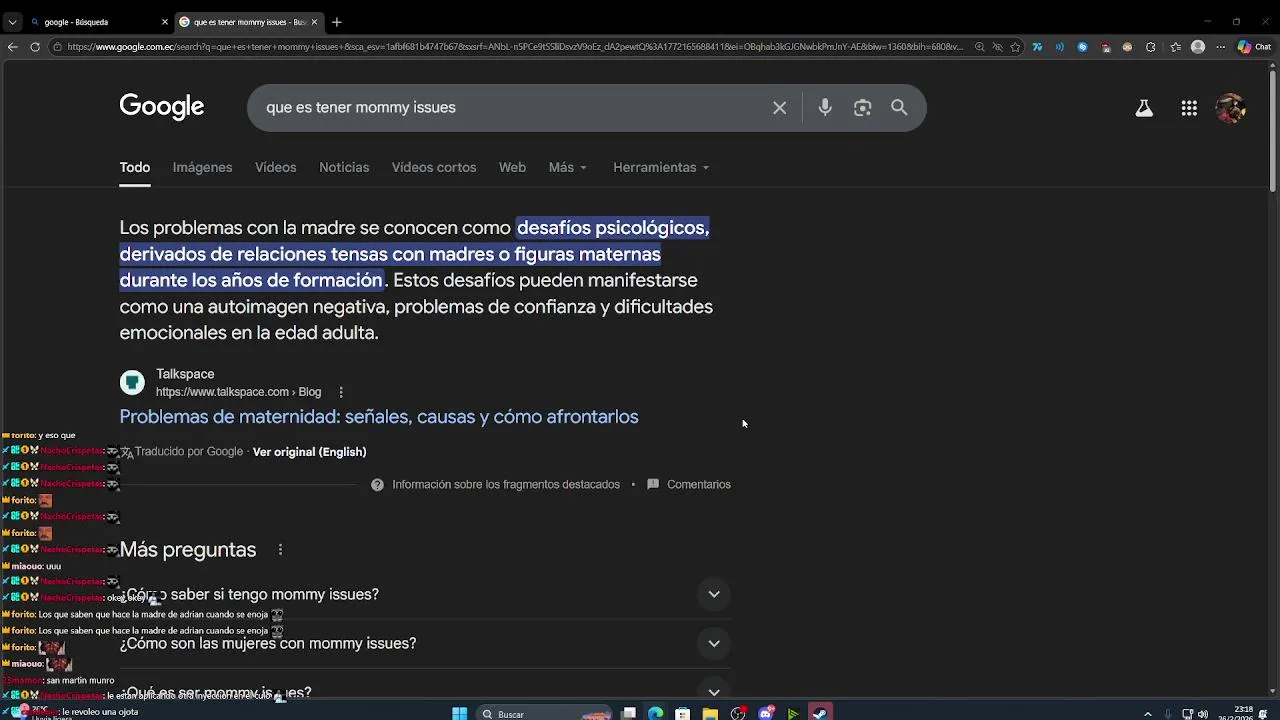The image size is (1280, 720).
Task: Open the Google account avatar
Action: 1230,108
